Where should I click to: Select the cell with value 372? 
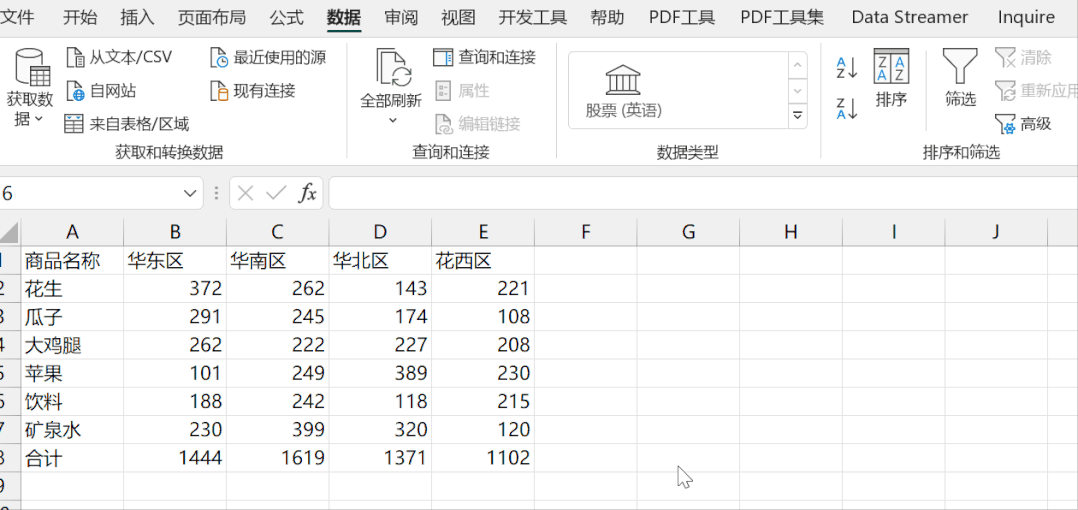pyautogui.click(x=175, y=289)
